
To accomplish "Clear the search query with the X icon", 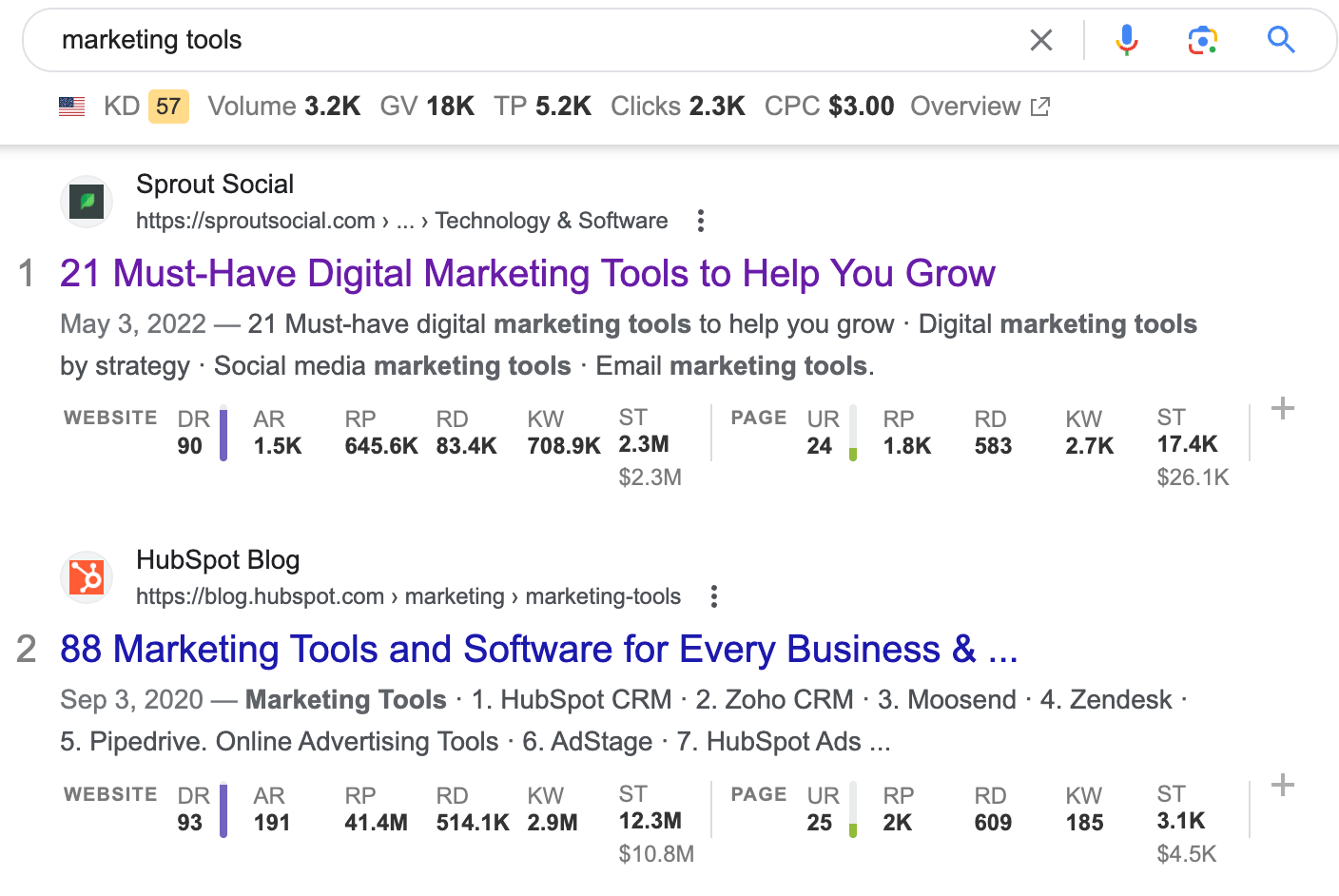I will pos(1041,40).
